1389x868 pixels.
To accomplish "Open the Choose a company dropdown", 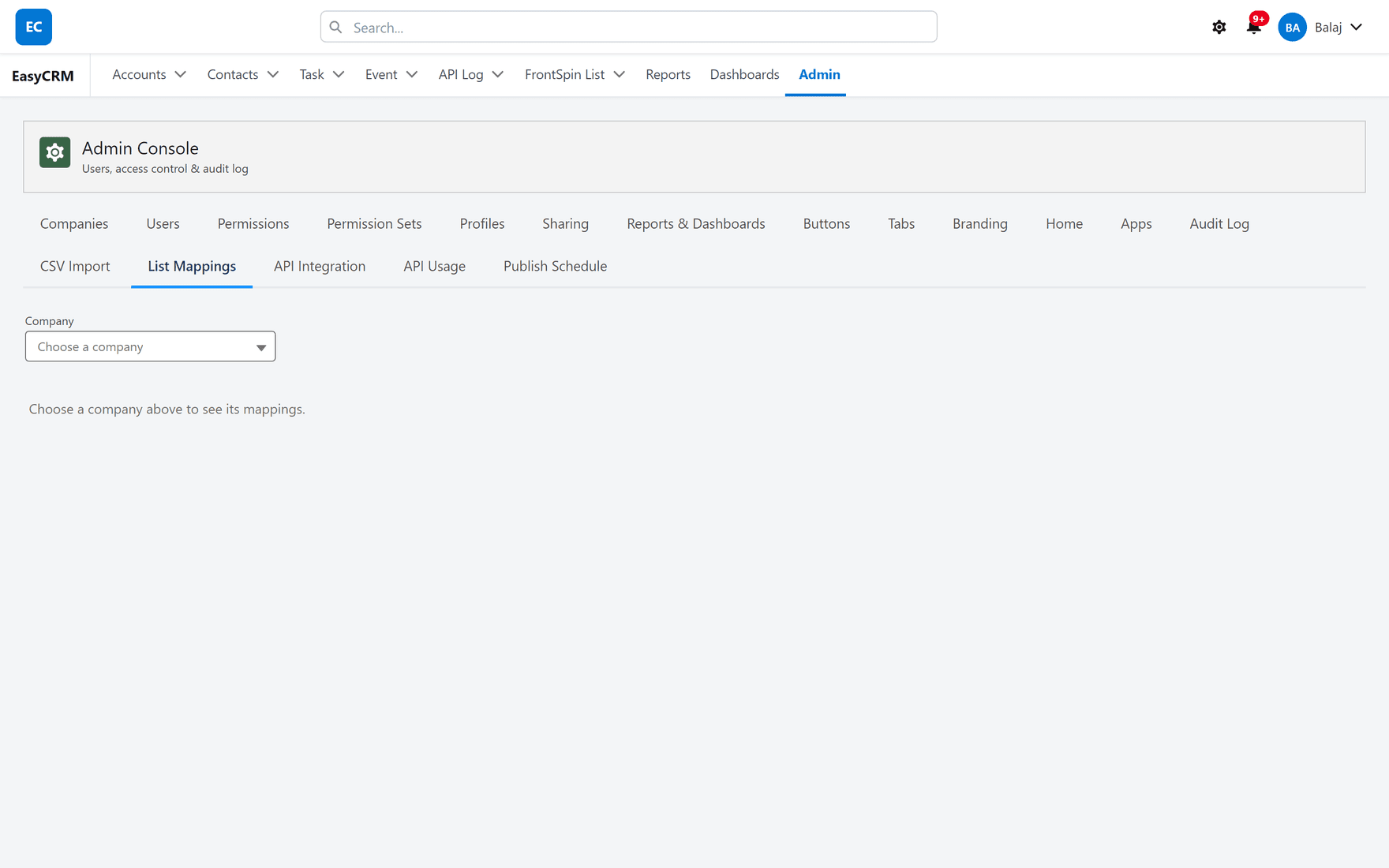I will [150, 346].
